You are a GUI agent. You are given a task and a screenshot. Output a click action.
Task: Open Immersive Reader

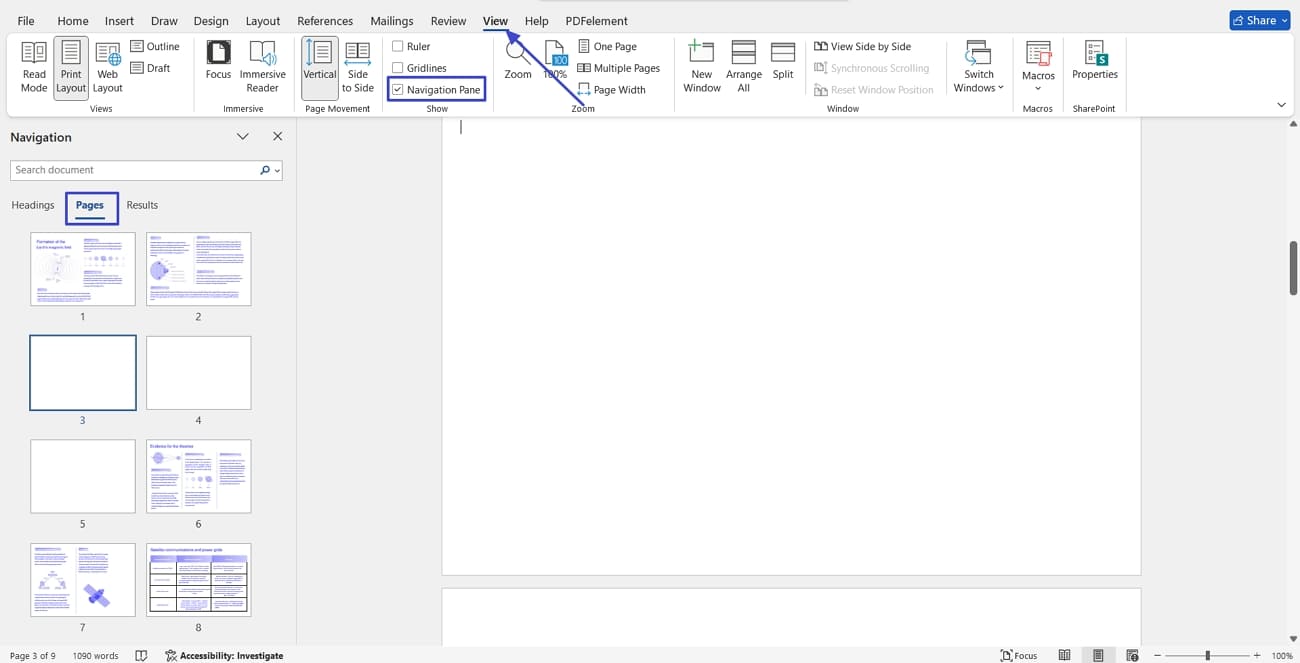(x=262, y=65)
